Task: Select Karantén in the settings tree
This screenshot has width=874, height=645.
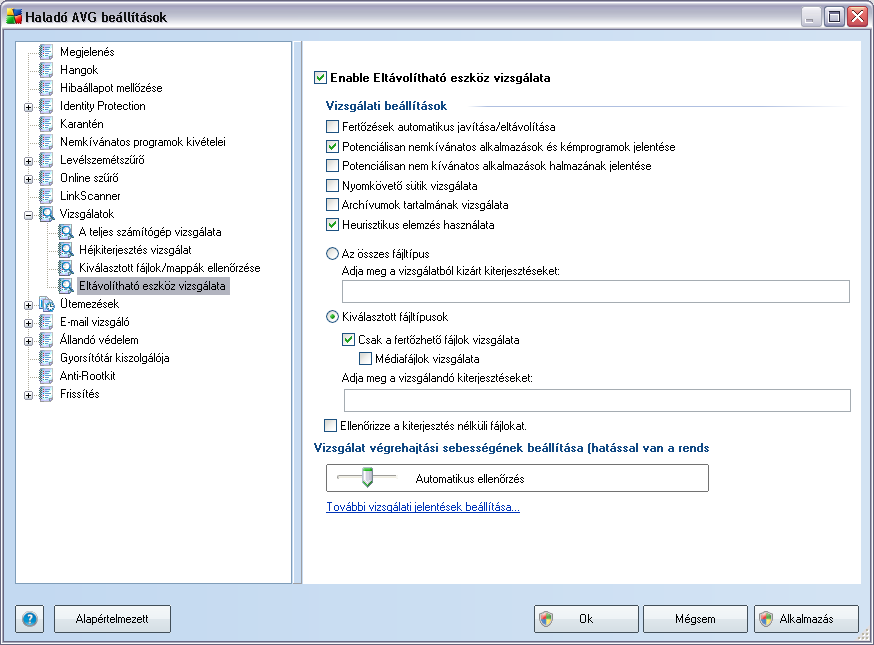Action: [81, 124]
